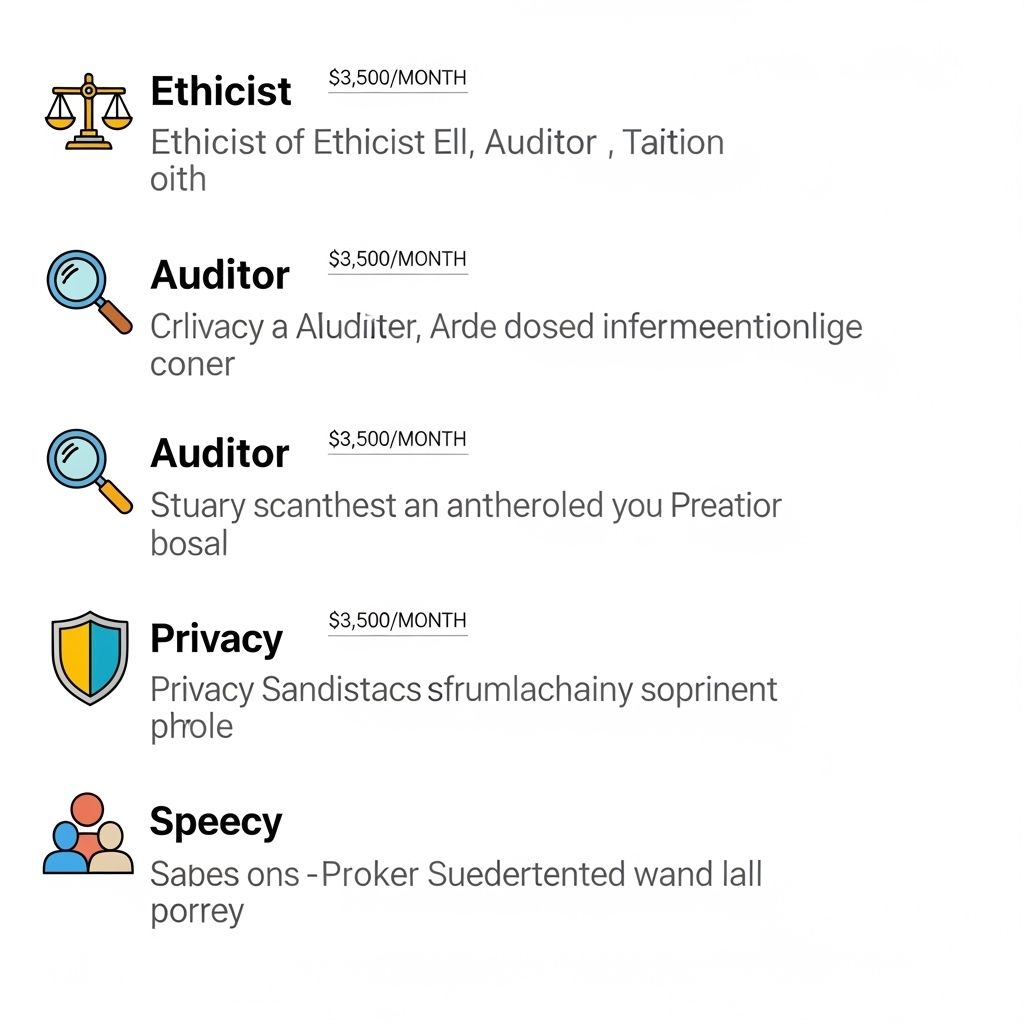The width and height of the screenshot is (1024, 1024).
Task: Click the "Crlivacy a Aludiiter" description text
Action: pyautogui.click(x=505, y=327)
